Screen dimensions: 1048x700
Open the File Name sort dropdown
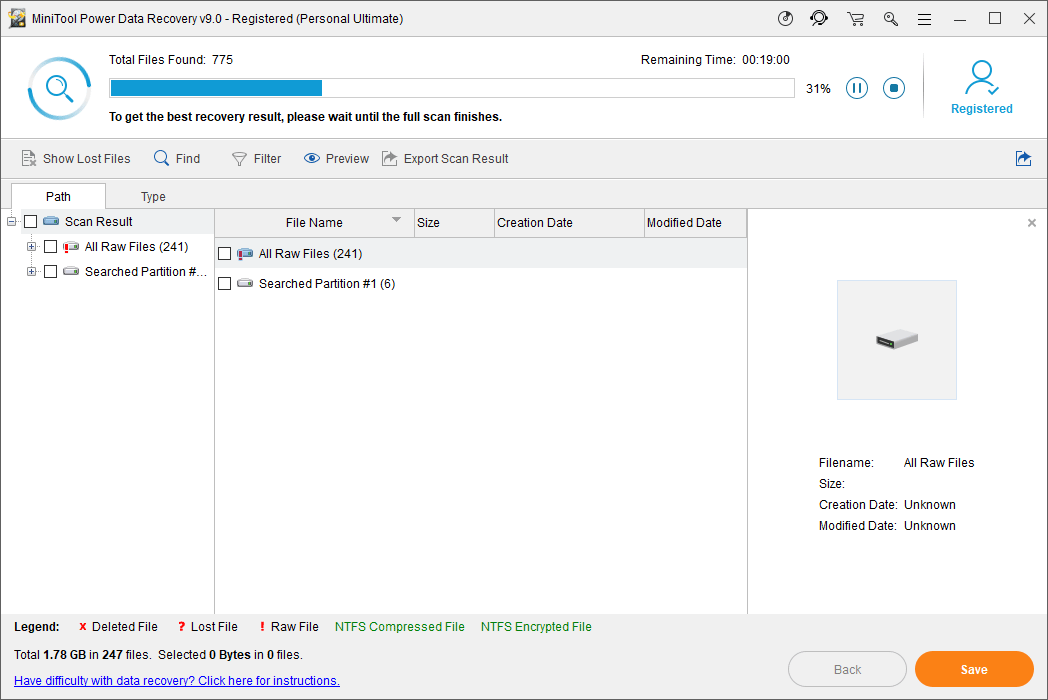(x=397, y=222)
